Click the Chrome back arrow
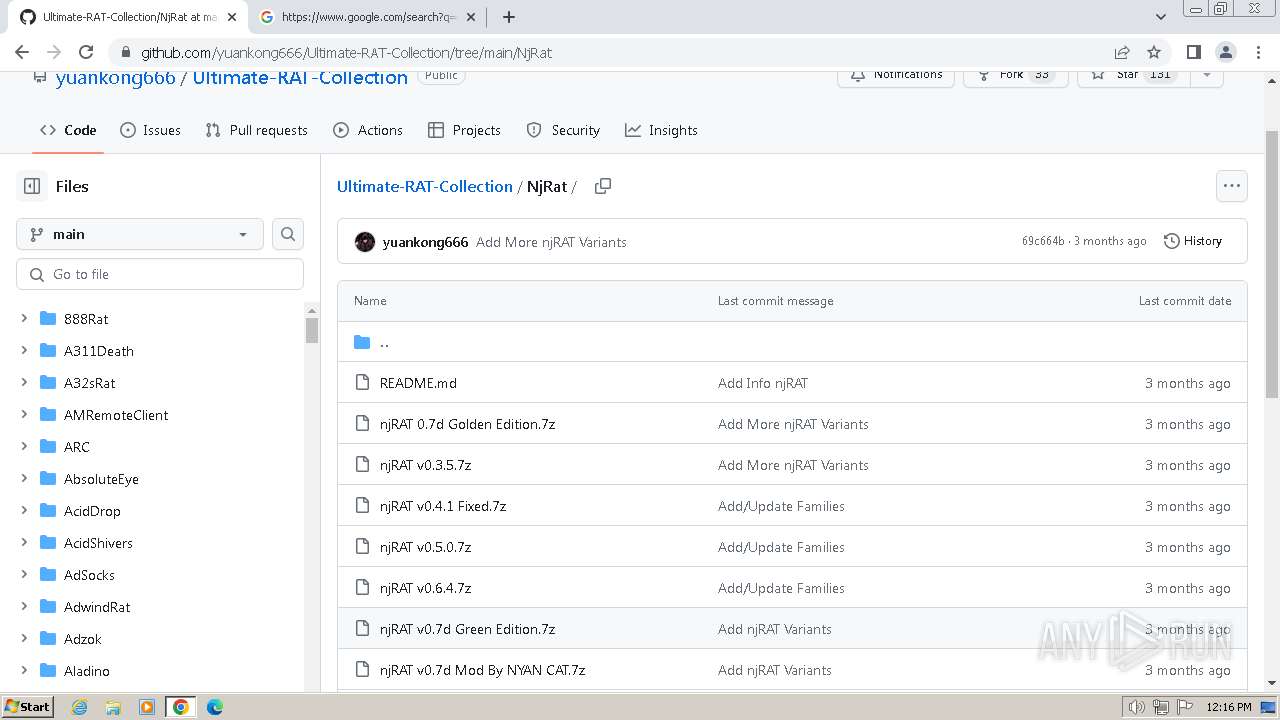The height and width of the screenshot is (720, 1280). coord(22,52)
